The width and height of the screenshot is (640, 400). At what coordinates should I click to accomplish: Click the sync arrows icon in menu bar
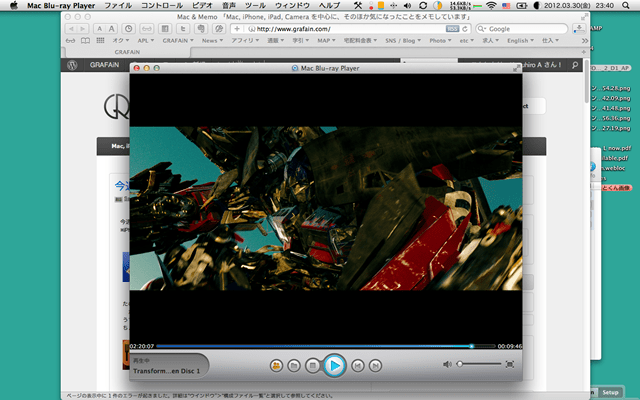(x=423, y=5)
